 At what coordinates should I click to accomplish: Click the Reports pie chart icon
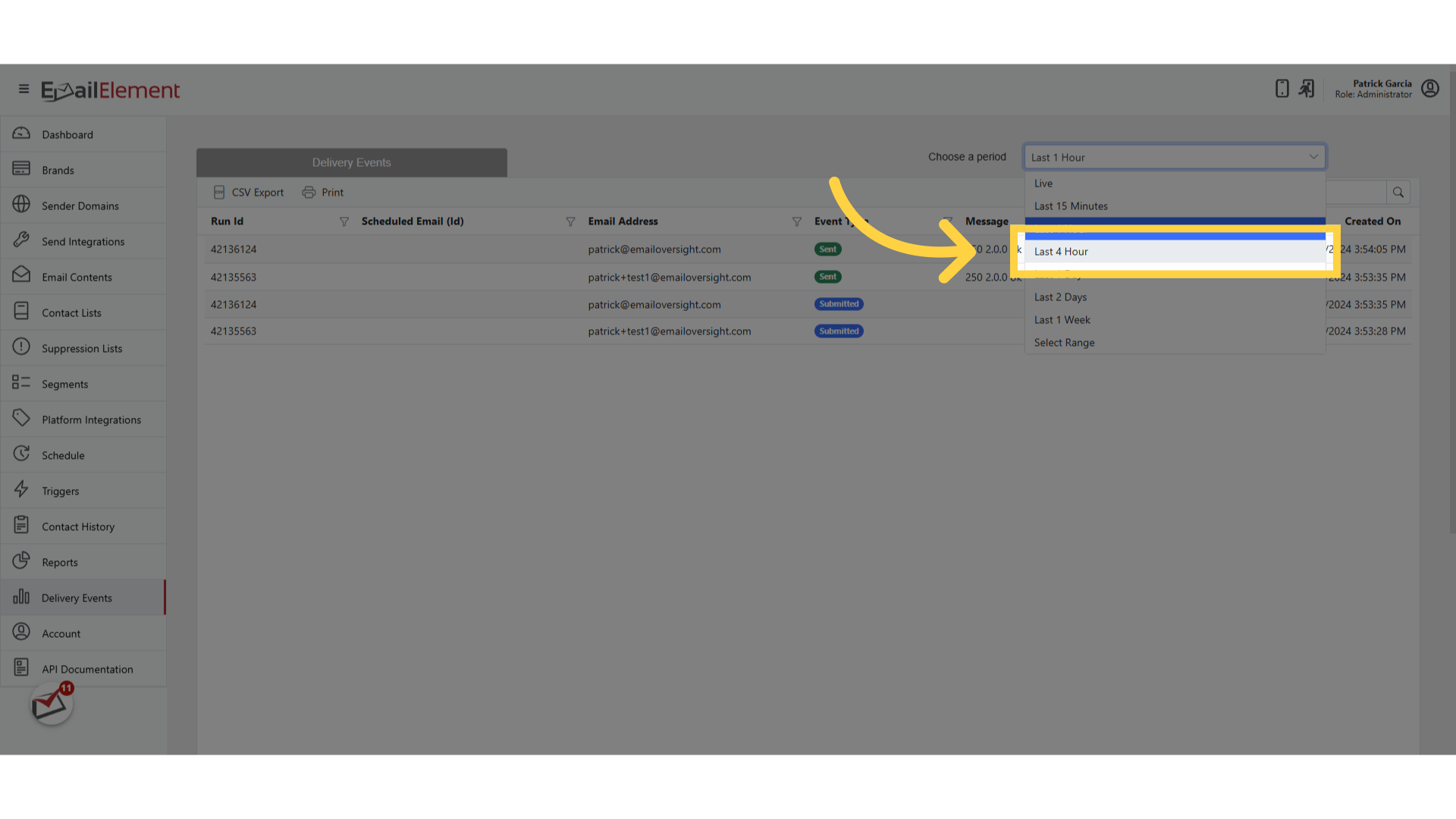pyautogui.click(x=21, y=561)
